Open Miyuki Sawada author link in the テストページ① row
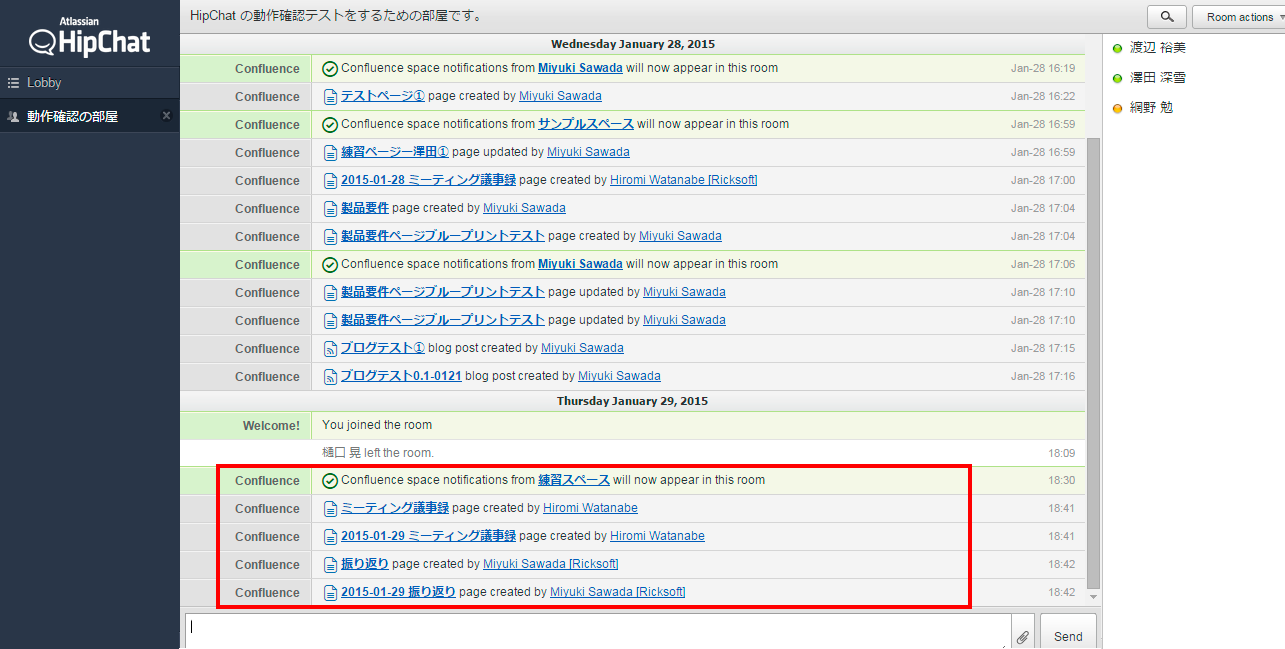The height and width of the screenshot is (649, 1285). pyautogui.click(x=560, y=96)
